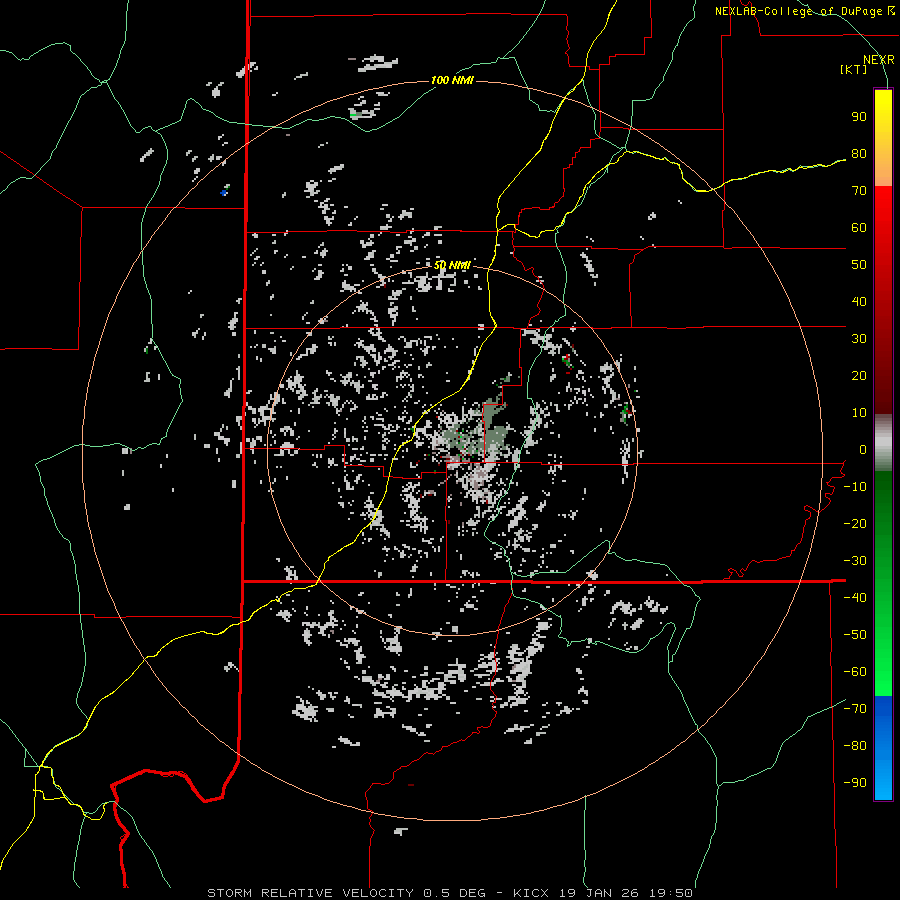Click the 90 value on velocity scale

pos(859,117)
